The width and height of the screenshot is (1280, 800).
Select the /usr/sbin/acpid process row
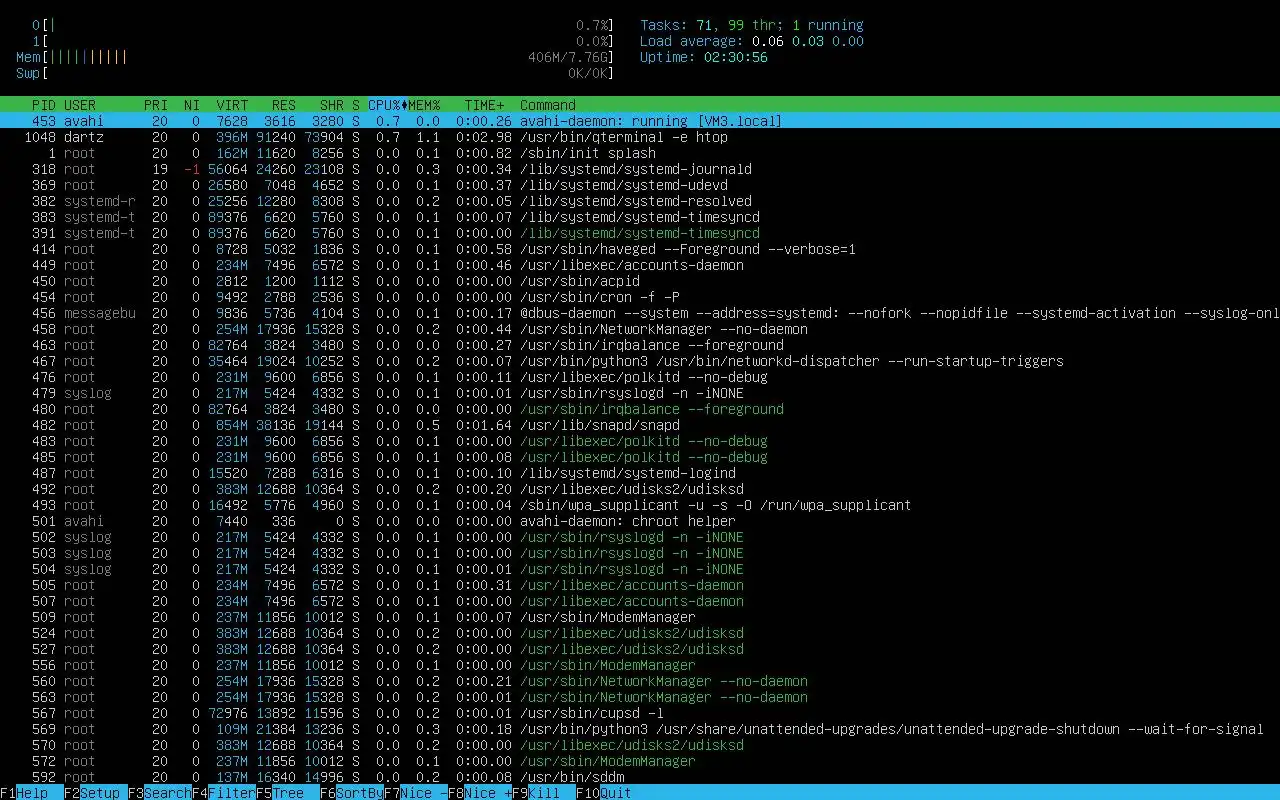[640, 281]
